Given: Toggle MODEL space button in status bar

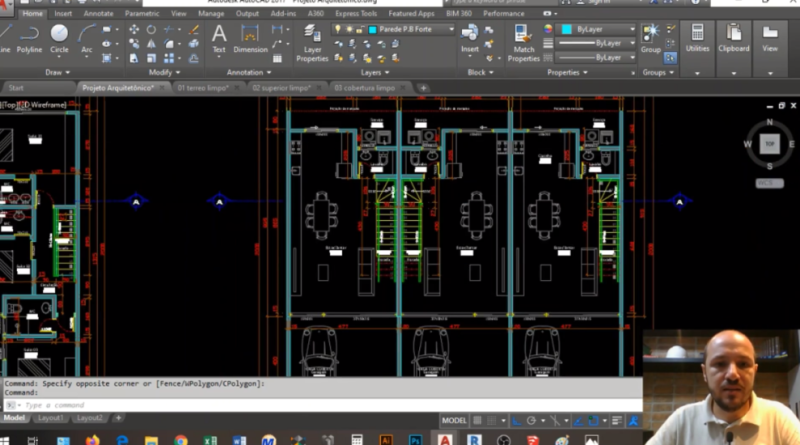Looking at the screenshot, I should click(454, 420).
